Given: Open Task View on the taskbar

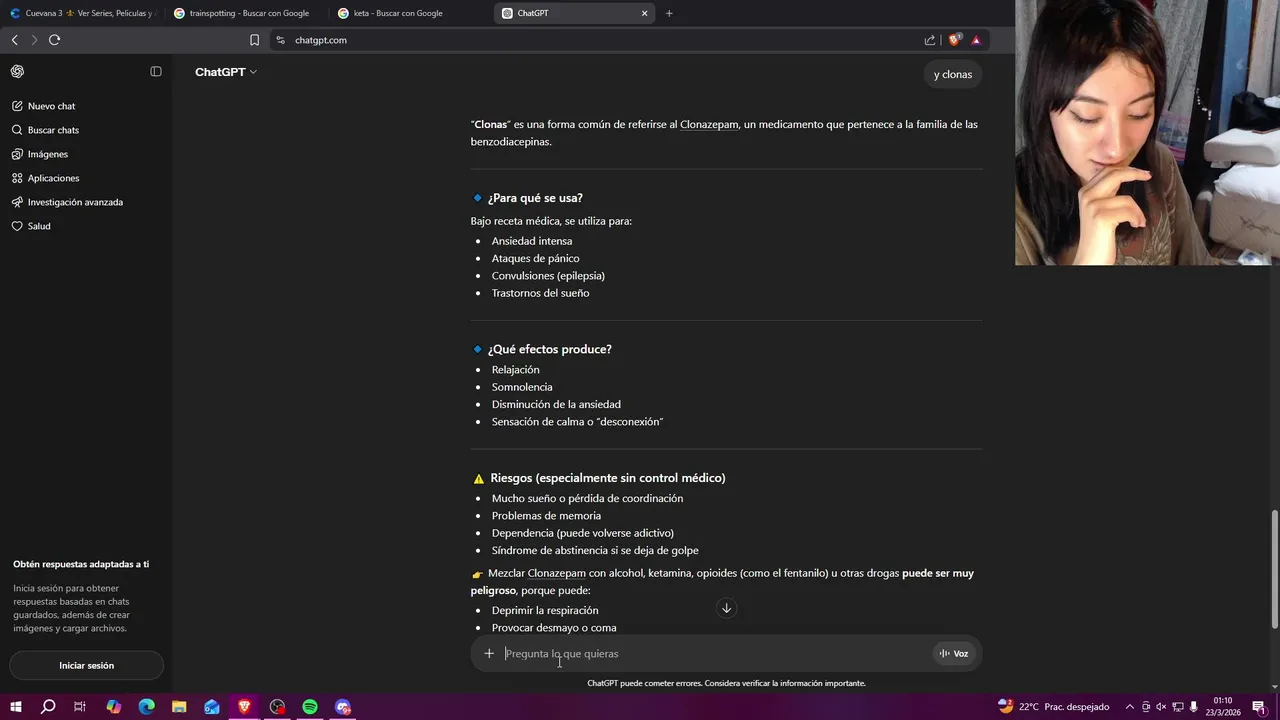Looking at the screenshot, I should [x=80, y=707].
